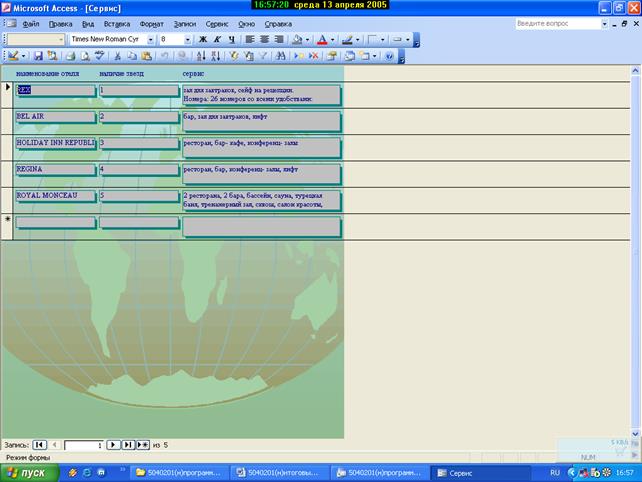The width and height of the screenshot is (642, 482).
Task: Apply fill/back color bucket
Action: coord(297,39)
